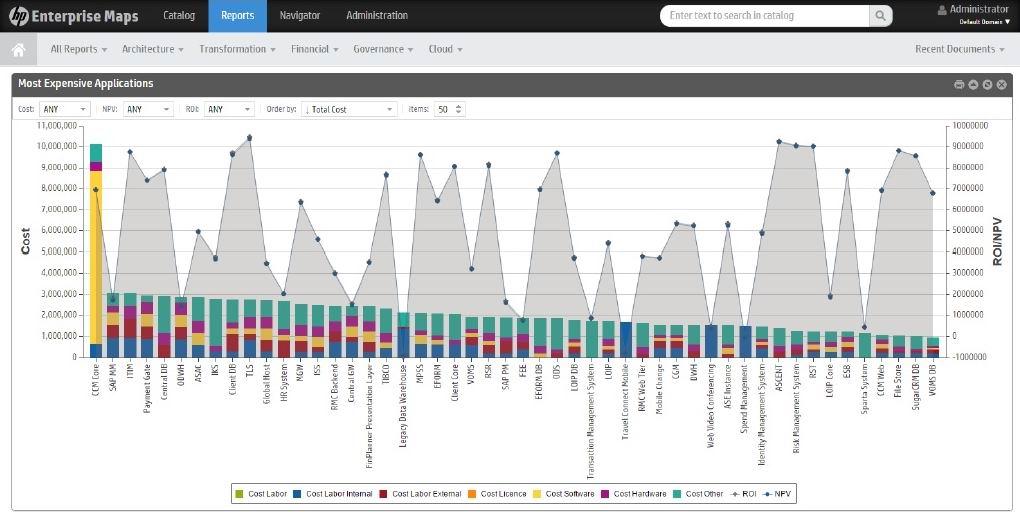The image size is (1020, 512).
Task: Print the Most Expensive Applications report
Action: [959, 85]
